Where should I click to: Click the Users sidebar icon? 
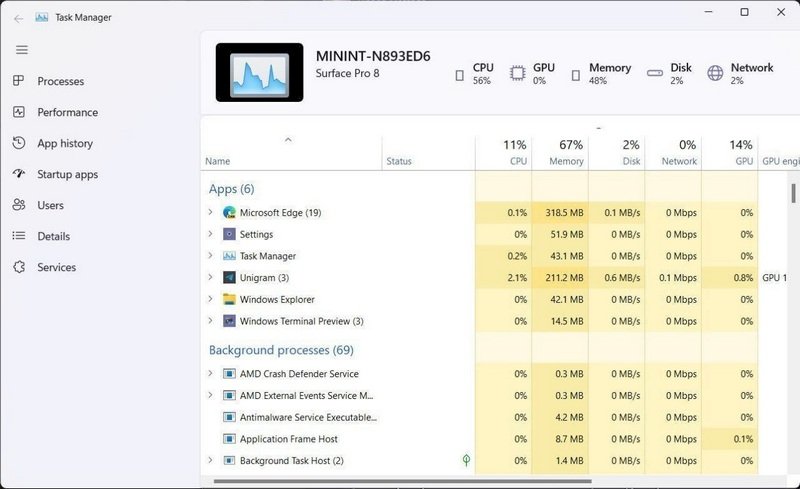pos(19,205)
